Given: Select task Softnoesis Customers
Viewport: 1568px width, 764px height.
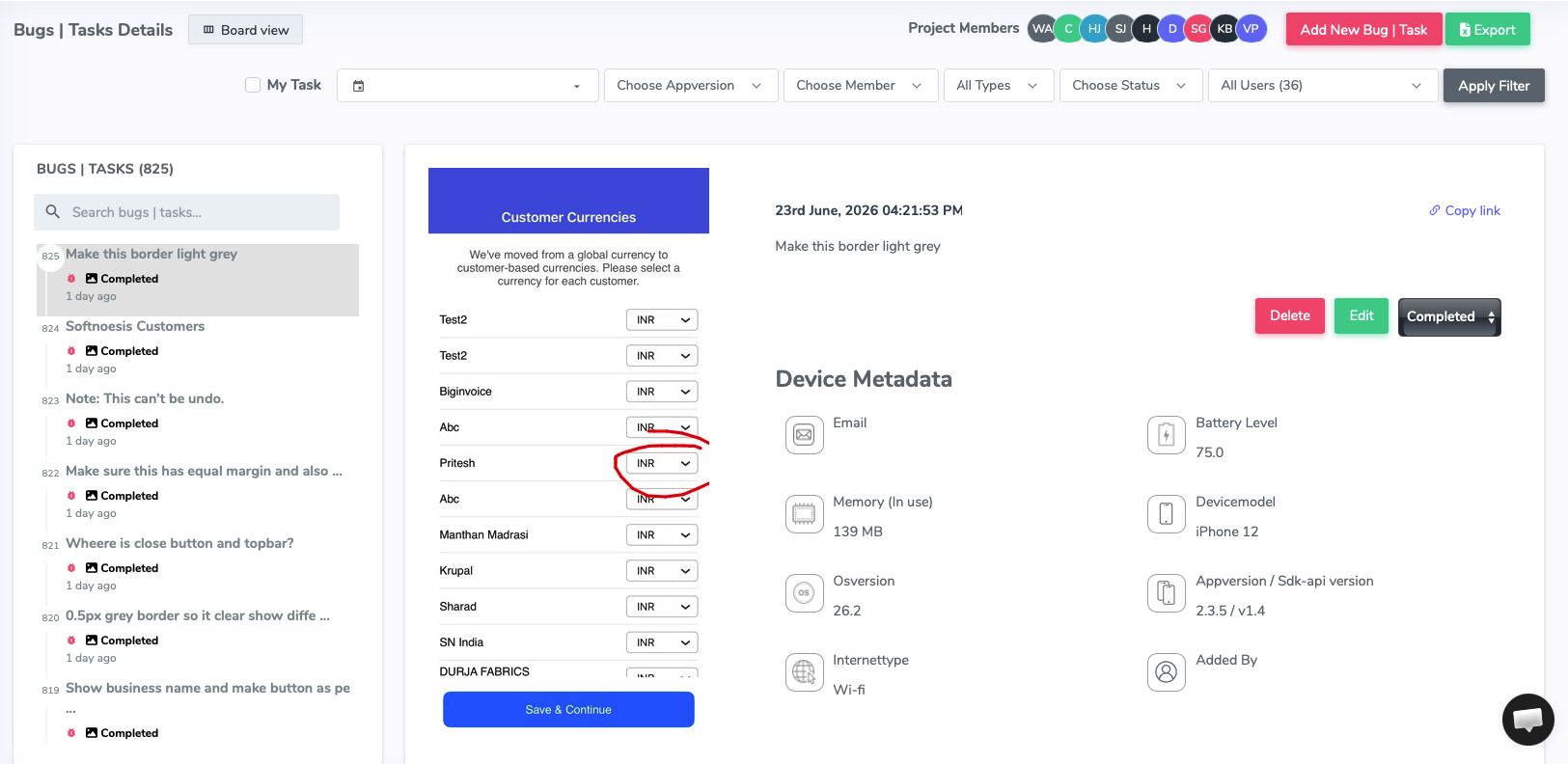Looking at the screenshot, I should coord(135,326).
